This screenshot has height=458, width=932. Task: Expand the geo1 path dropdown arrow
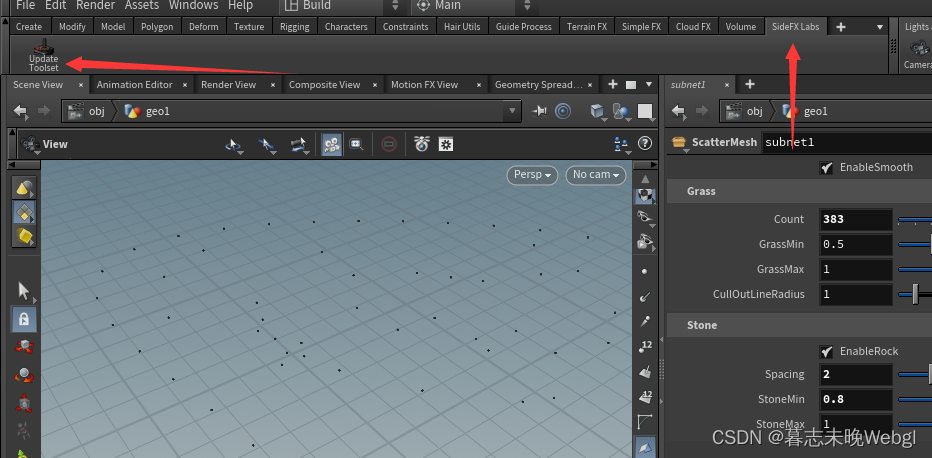pyautogui.click(x=511, y=111)
